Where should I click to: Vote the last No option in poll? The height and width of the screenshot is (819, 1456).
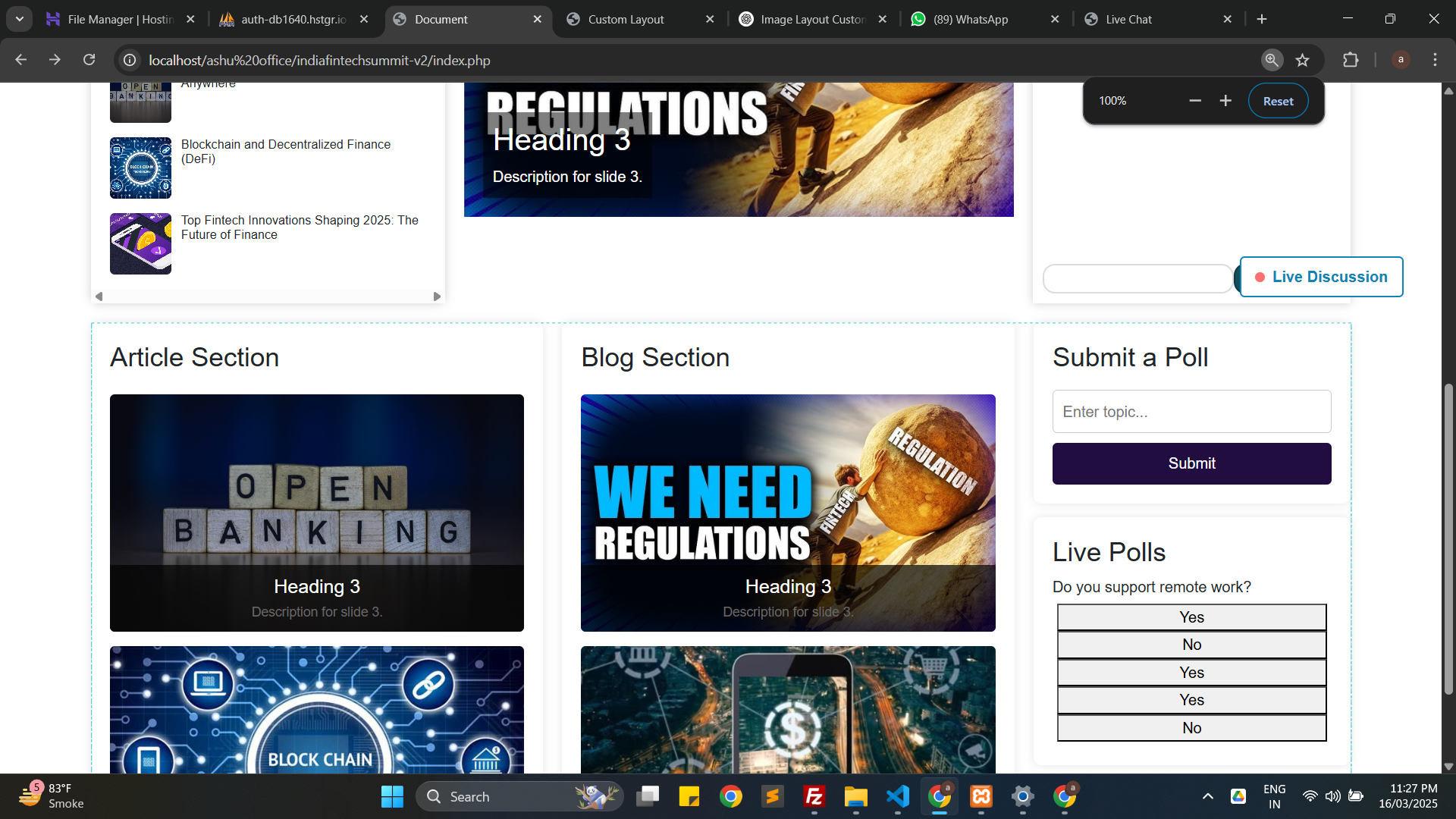click(1191, 728)
